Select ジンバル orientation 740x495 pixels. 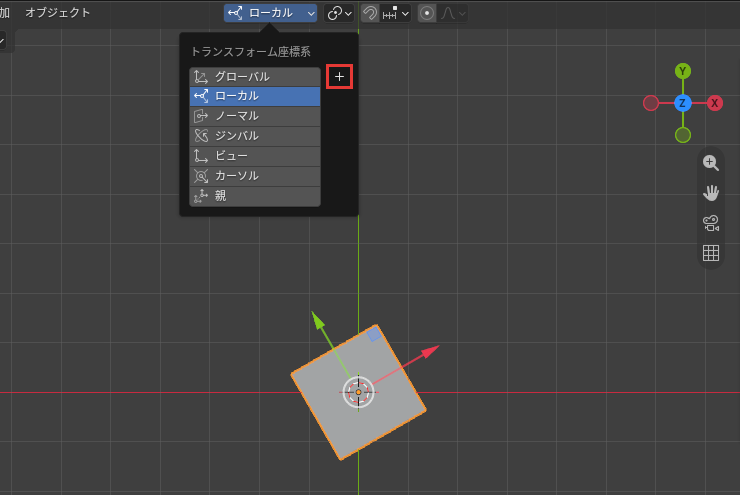coord(255,136)
